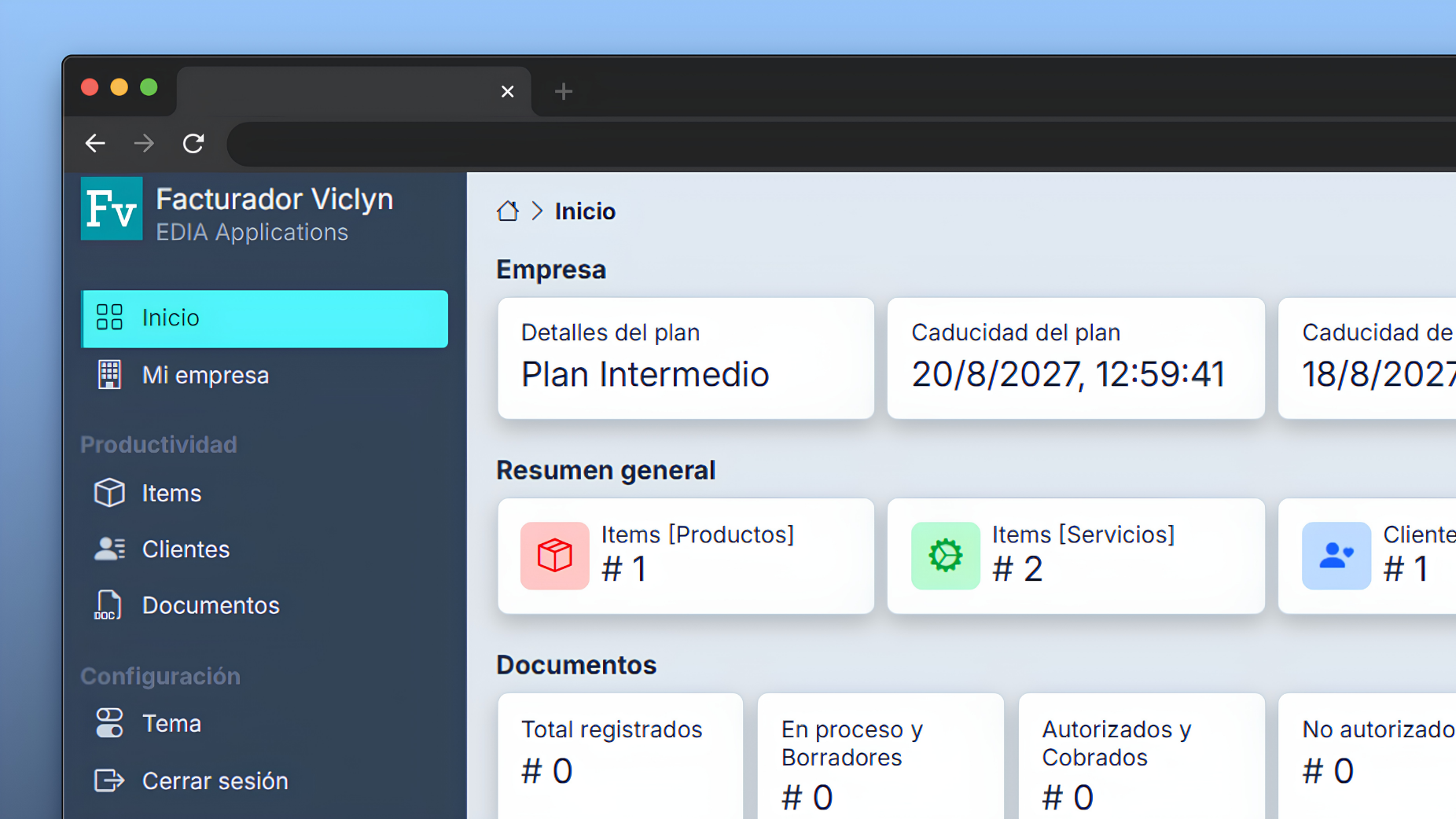The width and height of the screenshot is (1456, 819).
Task: Click the 'Productividad' section header
Action: 158,445
